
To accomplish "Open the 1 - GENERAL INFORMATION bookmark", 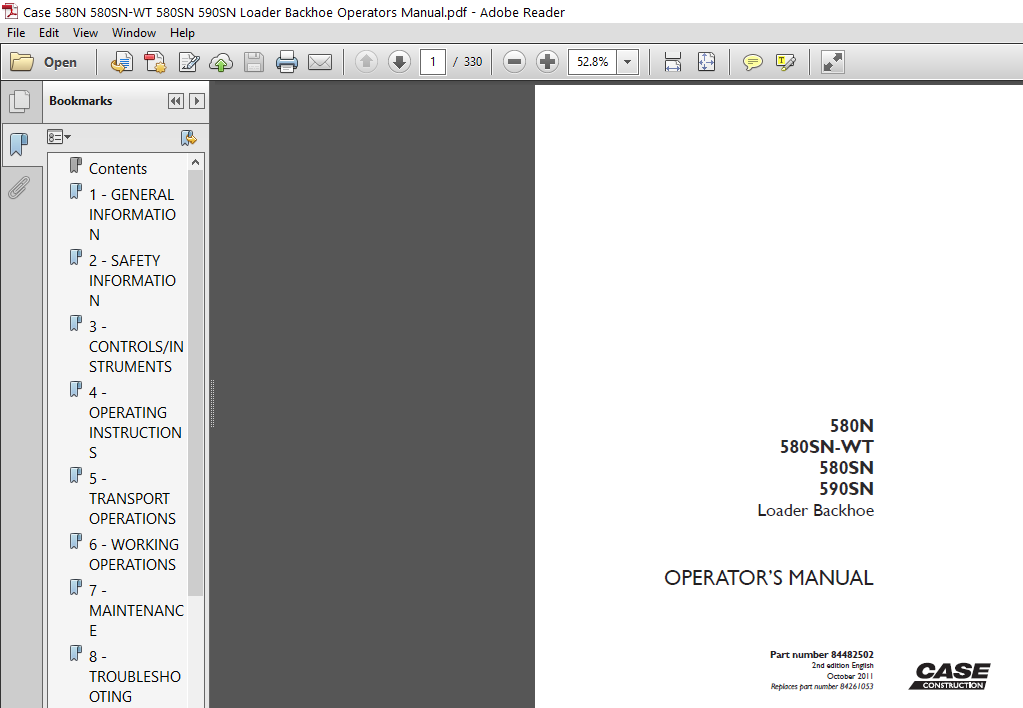I will tap(132, 215).
